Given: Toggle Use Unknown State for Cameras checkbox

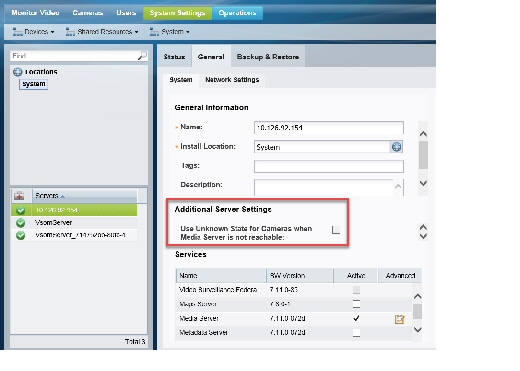Looking at the screenshot, I should (x=336, y=230).
